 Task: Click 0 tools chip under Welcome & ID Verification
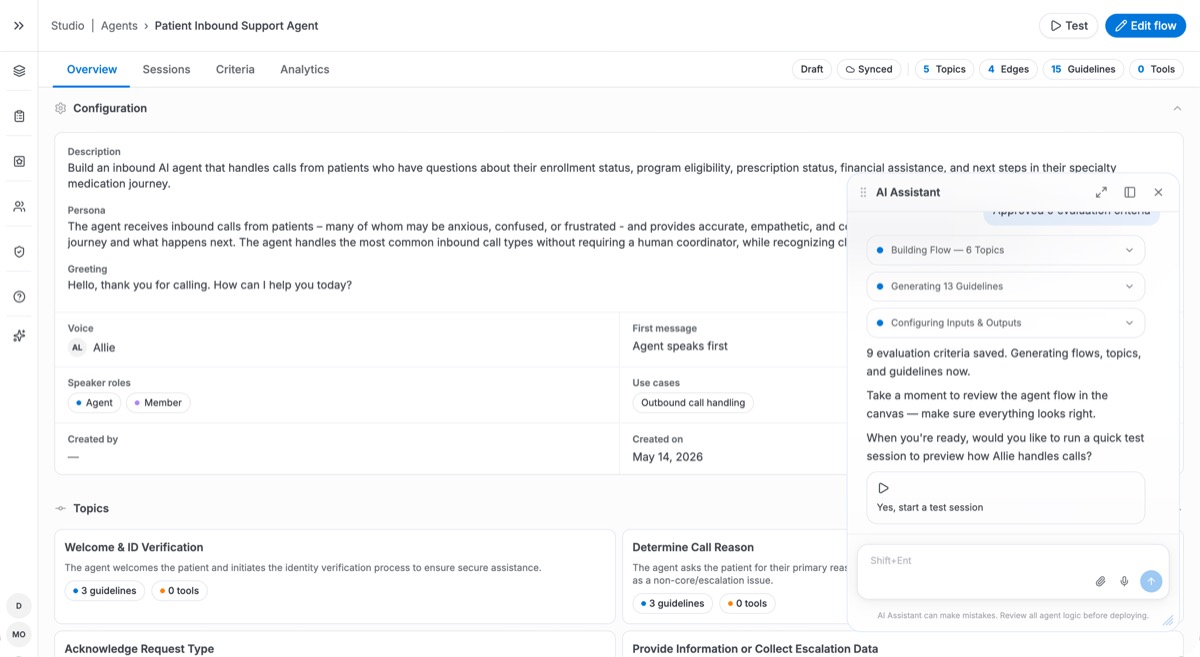179,591
